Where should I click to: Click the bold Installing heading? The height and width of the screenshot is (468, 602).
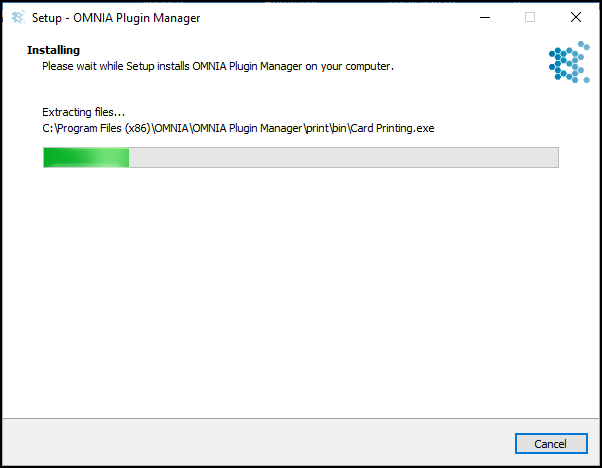[53, 50]
